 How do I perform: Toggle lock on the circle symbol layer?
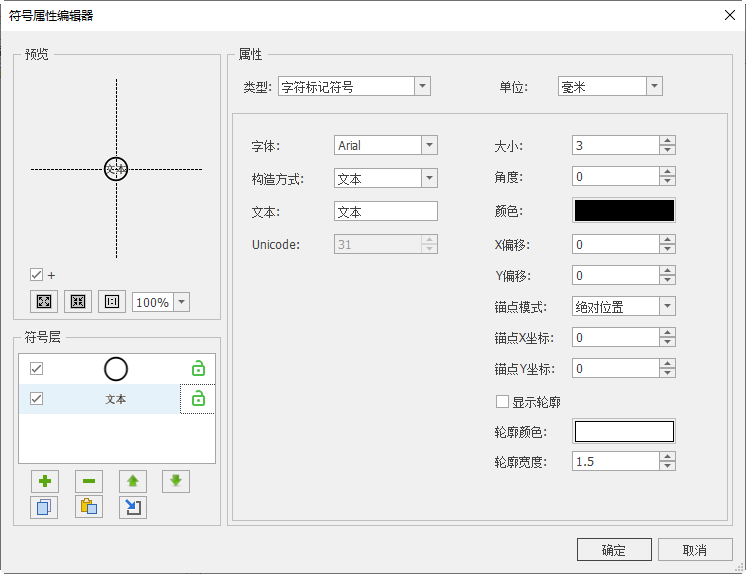point(198,369)
